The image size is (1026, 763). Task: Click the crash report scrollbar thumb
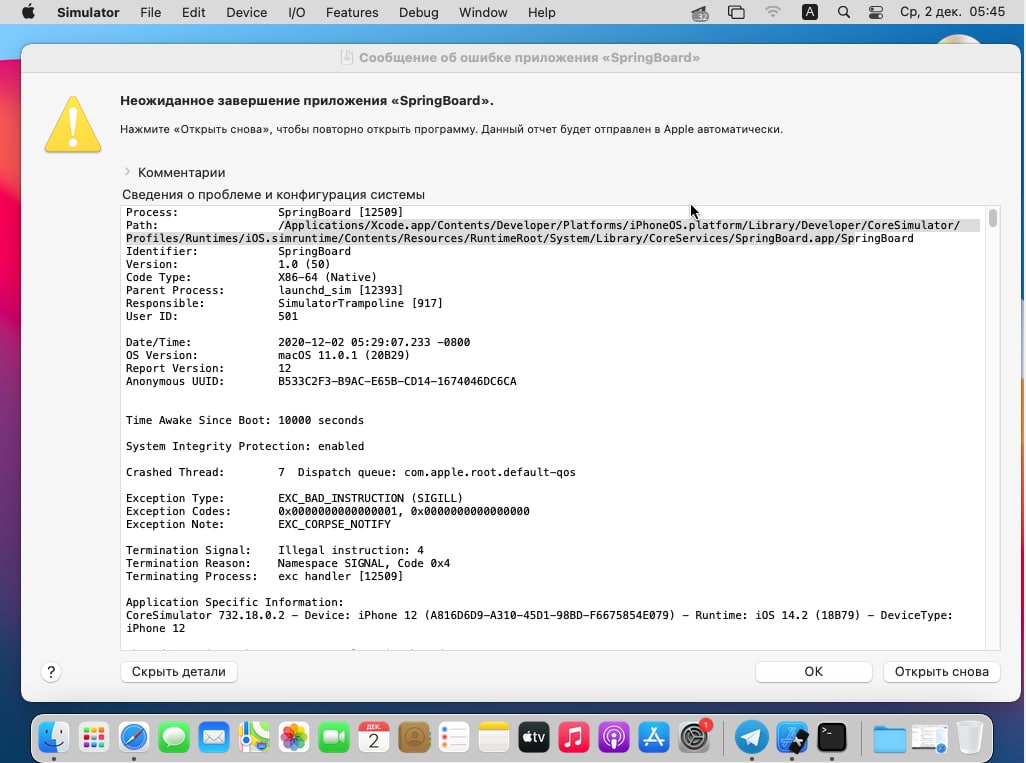click(993, 217)
